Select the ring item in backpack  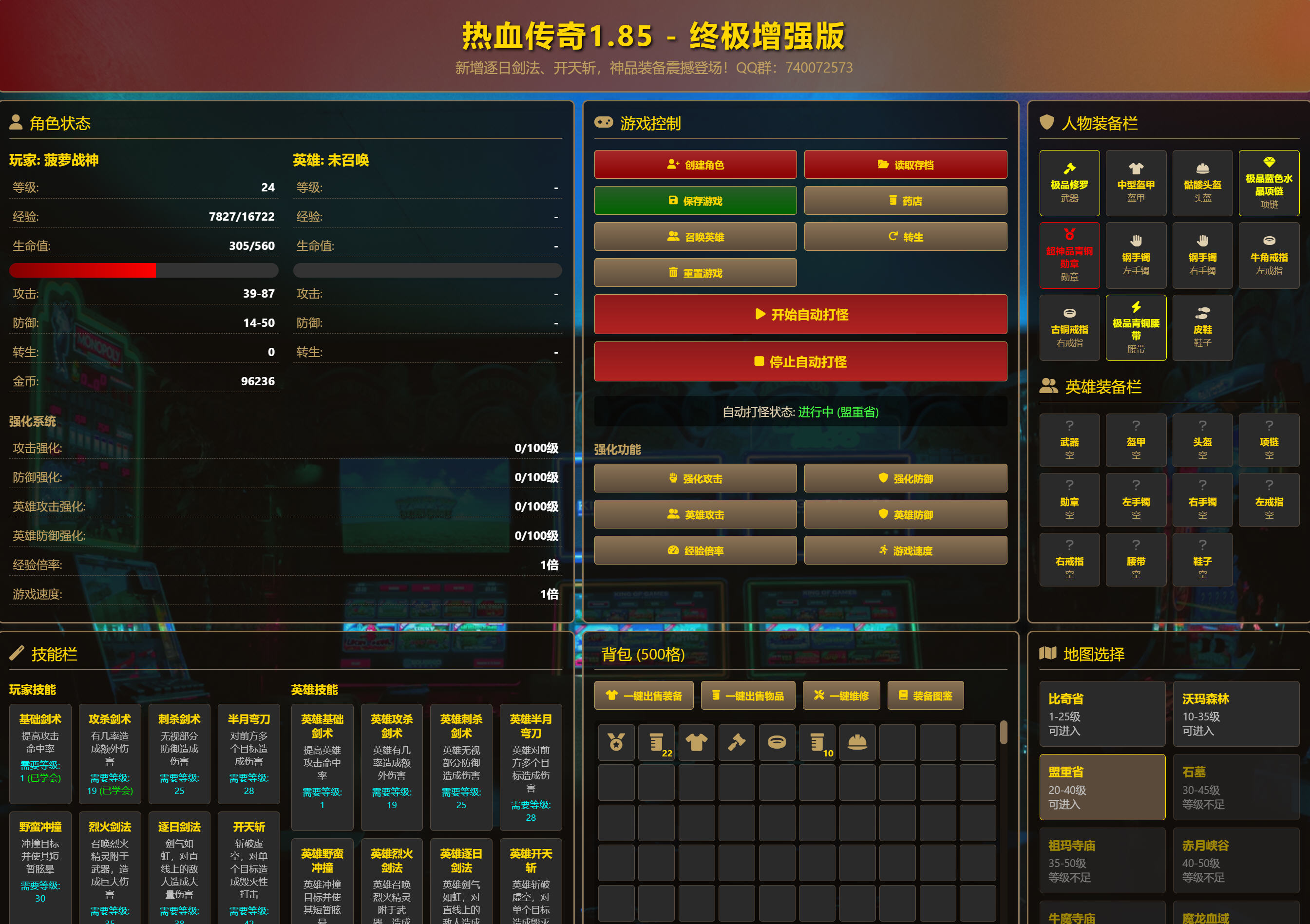pos(777,742)
